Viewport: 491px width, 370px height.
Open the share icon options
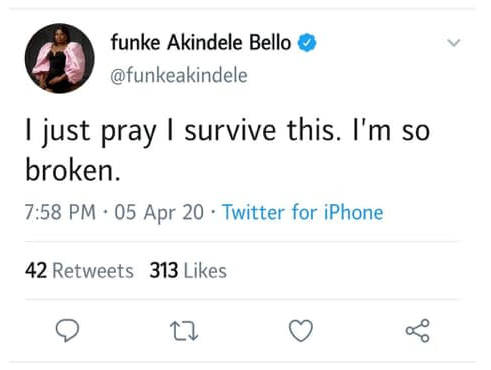click(x=418, y=330)
